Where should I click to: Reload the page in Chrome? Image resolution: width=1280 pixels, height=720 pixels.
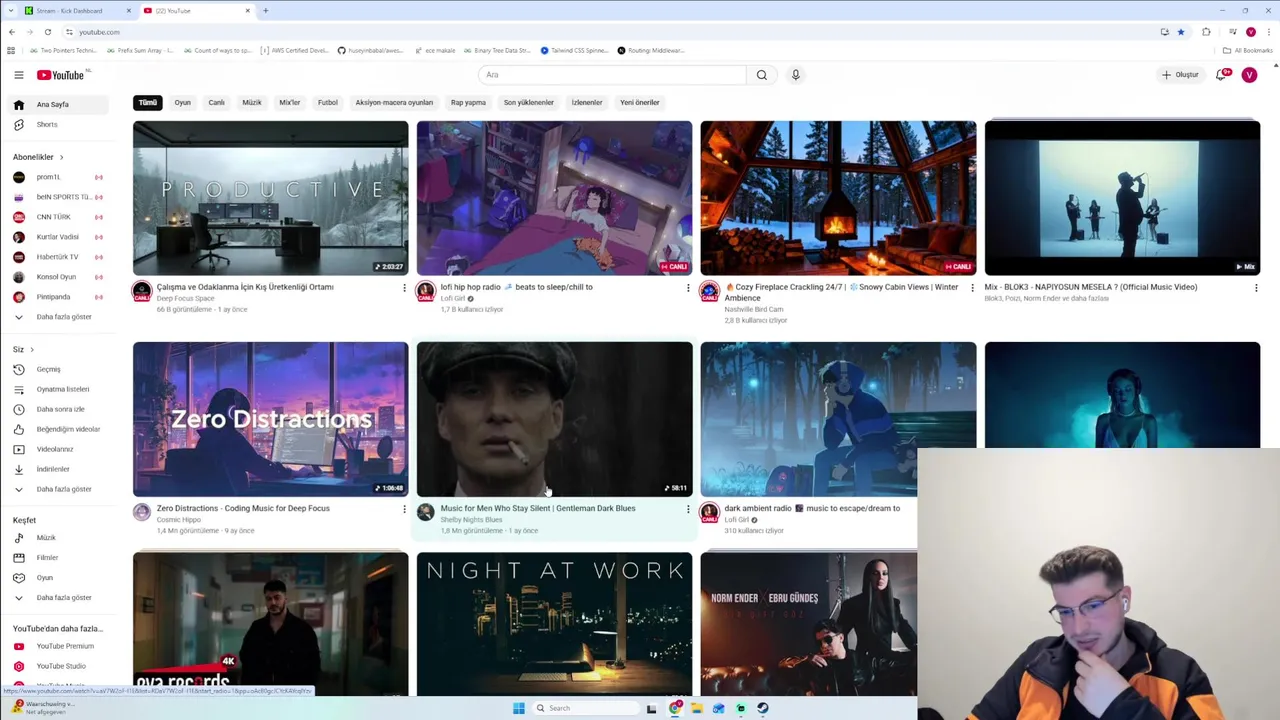tap(47, 32)
